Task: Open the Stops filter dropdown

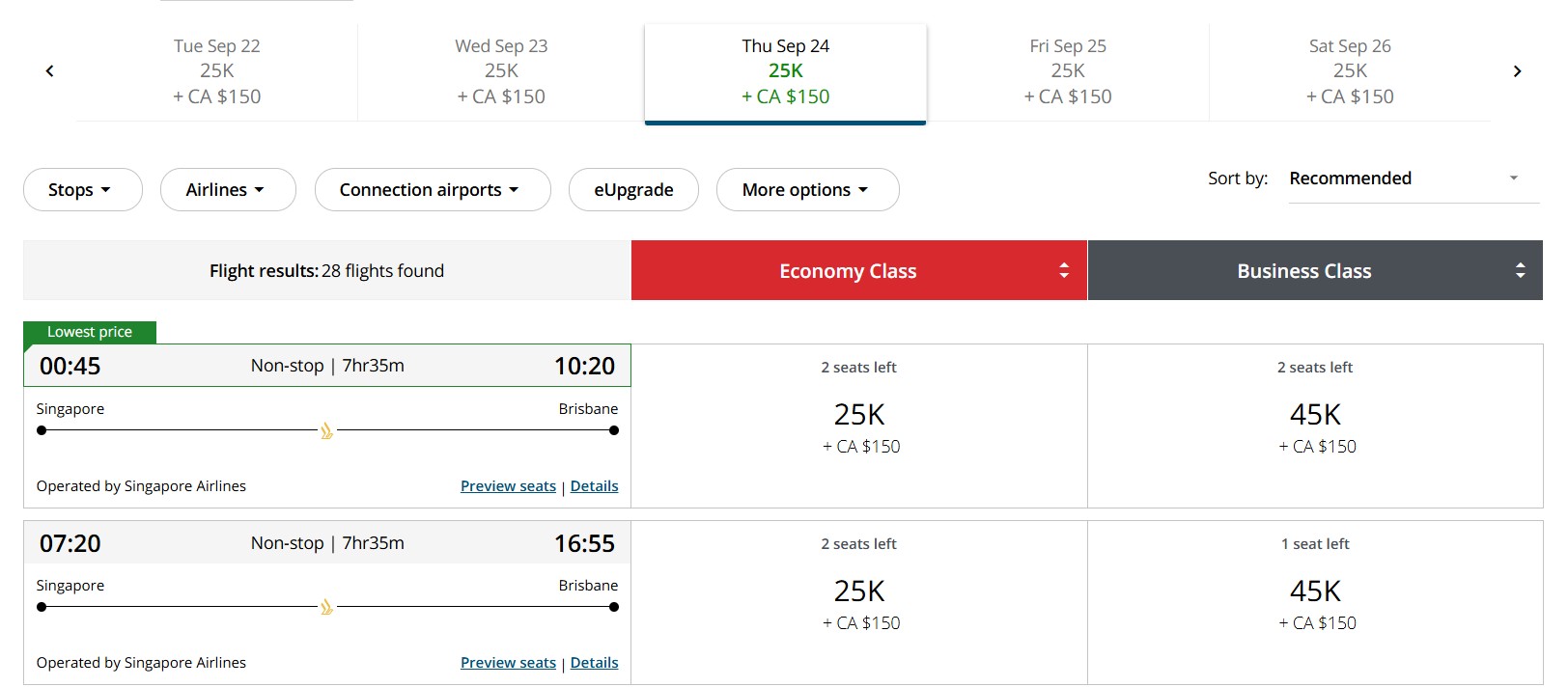Action: click(x=82, y=190)
